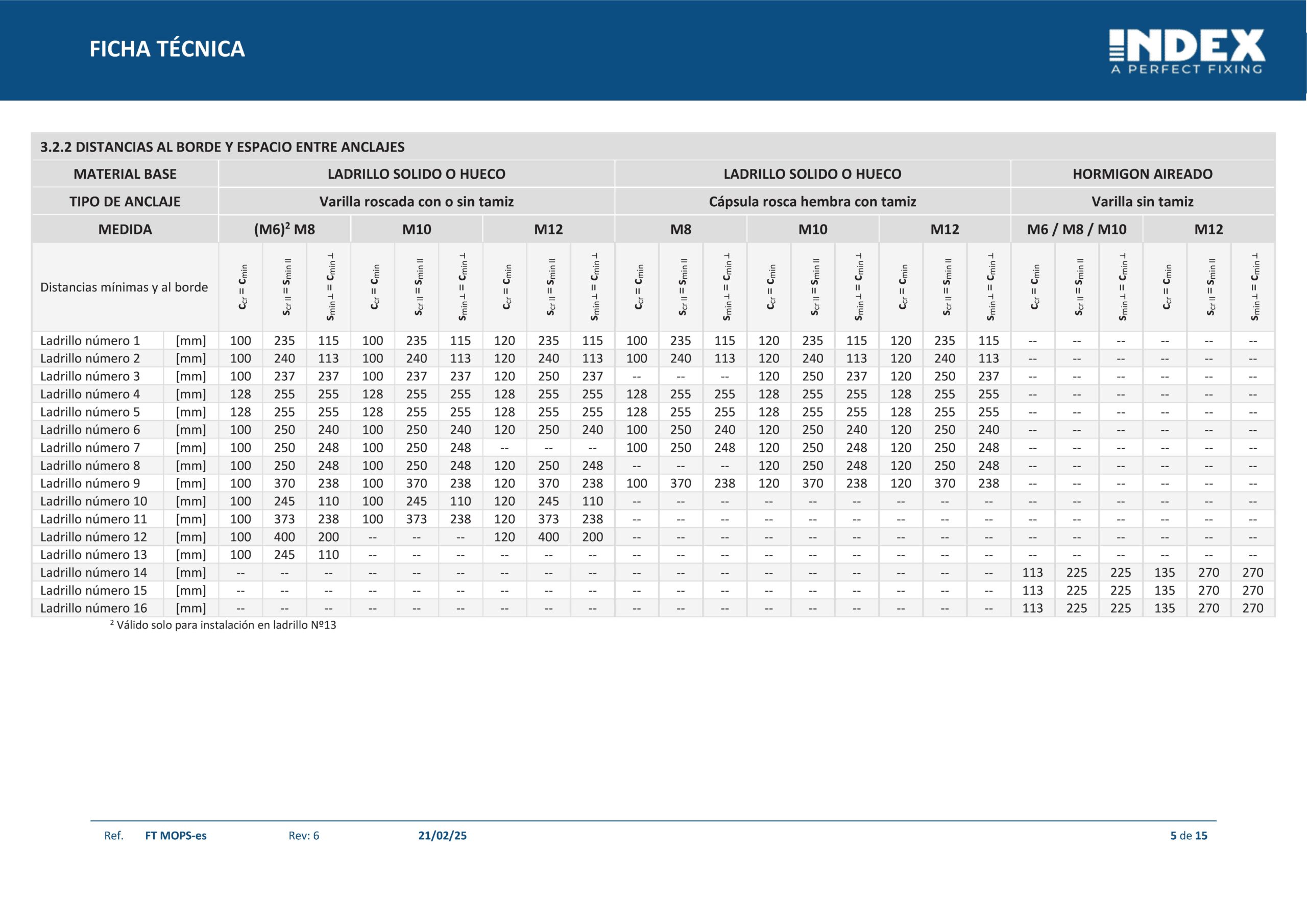1307x924 pixels.
Task: Select the HORMIGON AIREADO column header
Action: [1143, 174]
